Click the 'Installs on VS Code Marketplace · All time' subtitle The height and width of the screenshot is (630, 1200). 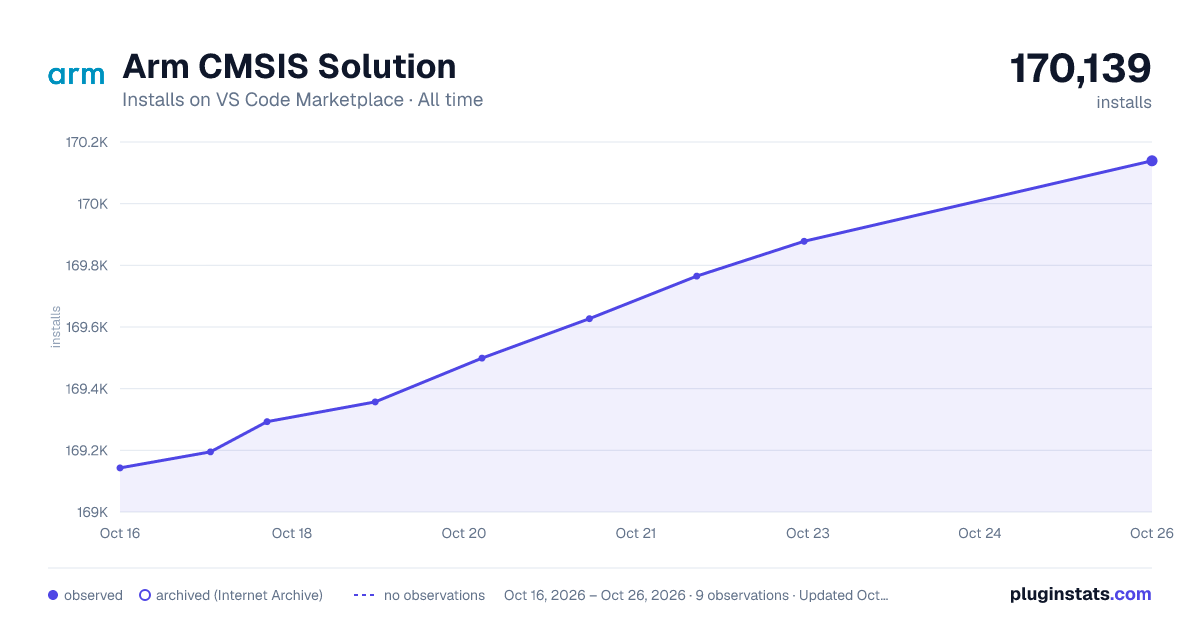pos(302,100)
